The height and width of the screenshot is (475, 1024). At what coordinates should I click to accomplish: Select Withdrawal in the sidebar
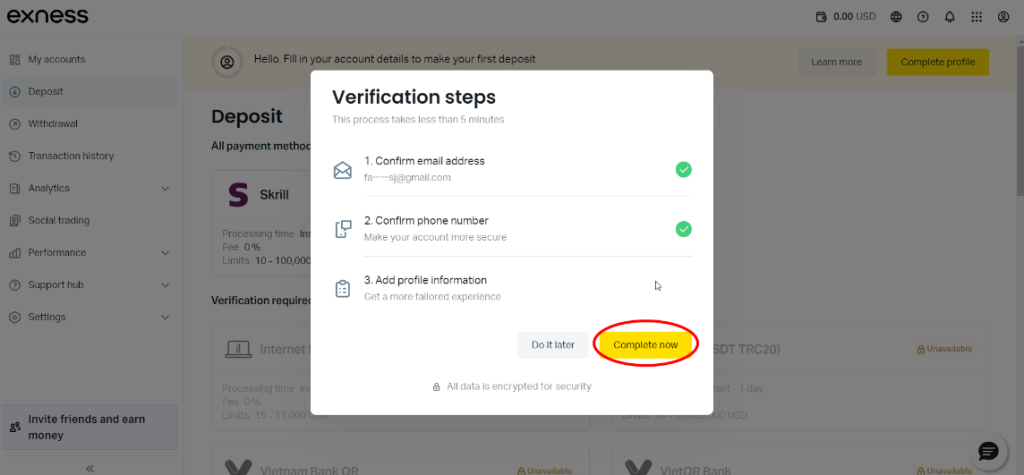point(52,124)
